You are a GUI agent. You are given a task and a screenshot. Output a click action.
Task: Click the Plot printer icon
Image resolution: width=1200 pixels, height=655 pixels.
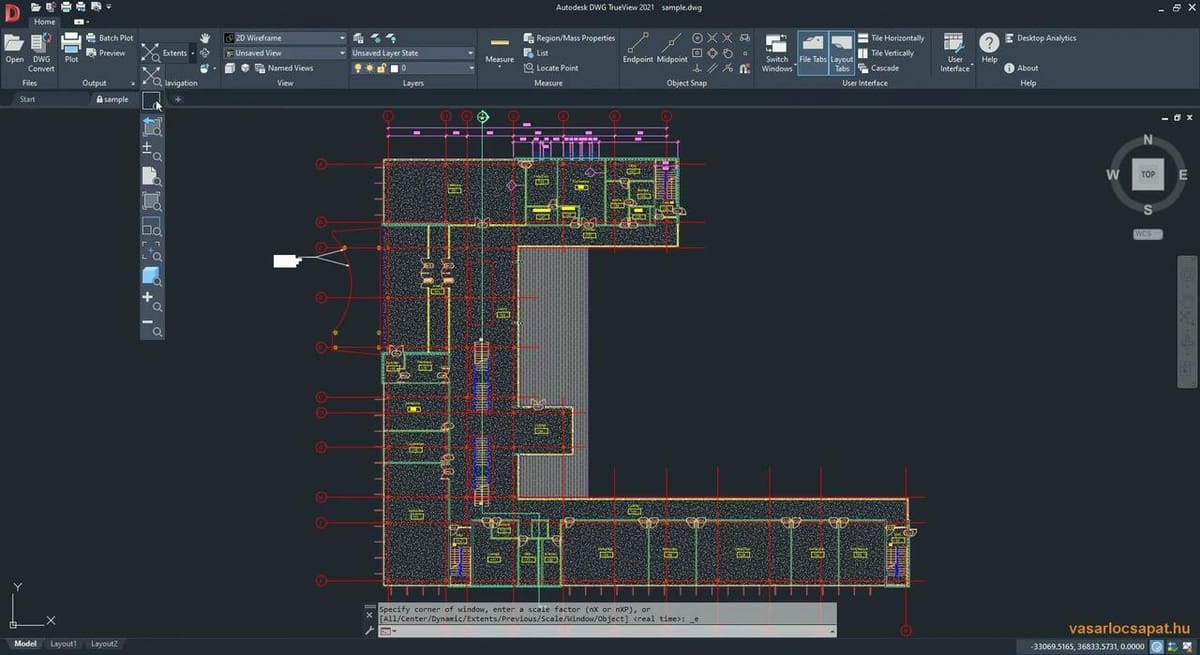71,44
